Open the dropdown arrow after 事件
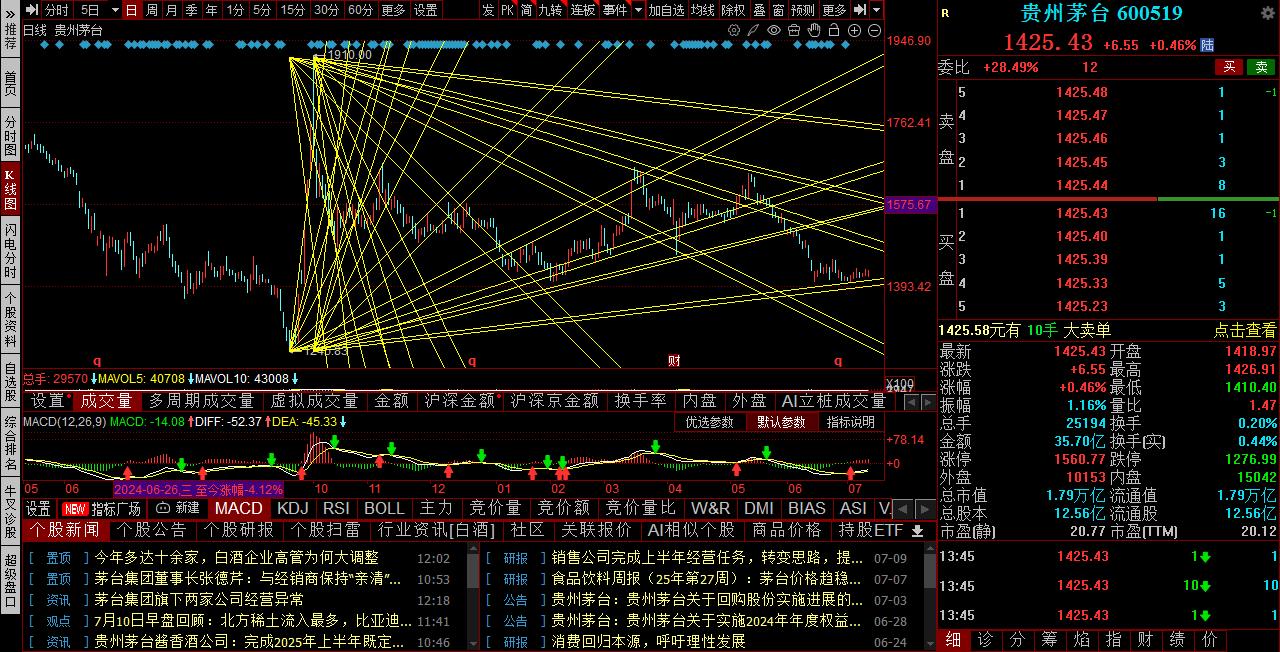Image resolution: width=1280 pixels, height=652 pixels. pyautogui.click(x=638, y=10)
